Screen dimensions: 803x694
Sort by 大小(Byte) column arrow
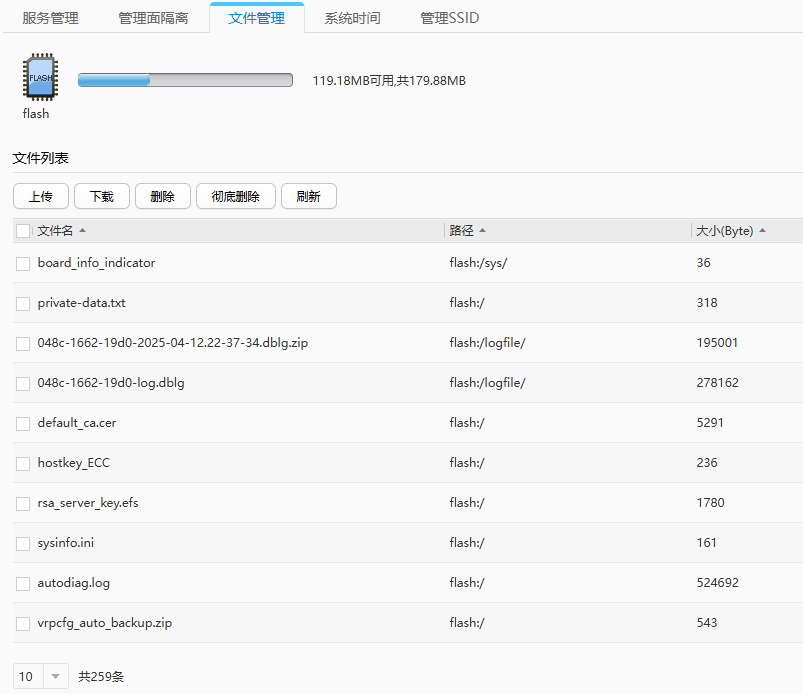coord(762,231)
